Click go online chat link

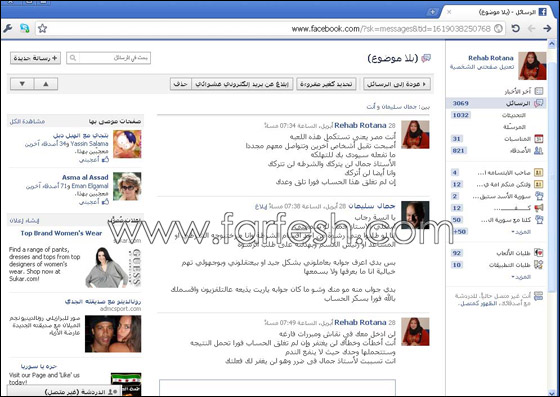pos(478,303)
